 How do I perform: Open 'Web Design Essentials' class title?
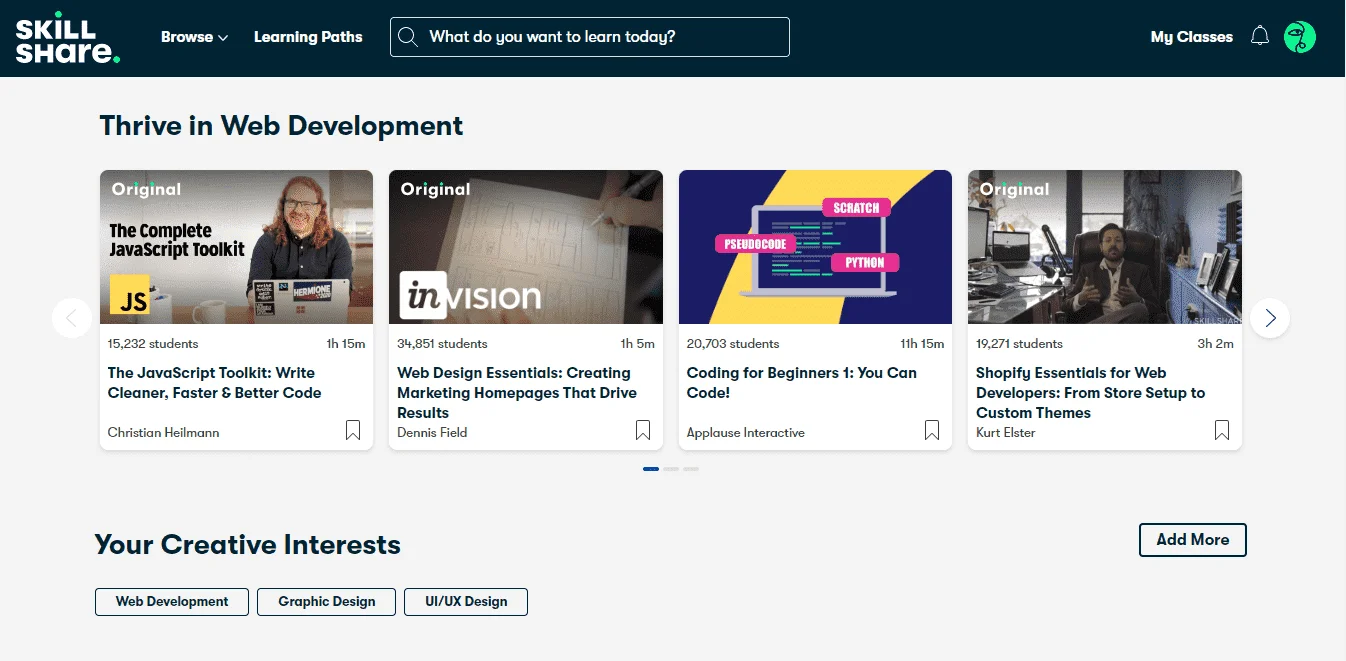517,393
